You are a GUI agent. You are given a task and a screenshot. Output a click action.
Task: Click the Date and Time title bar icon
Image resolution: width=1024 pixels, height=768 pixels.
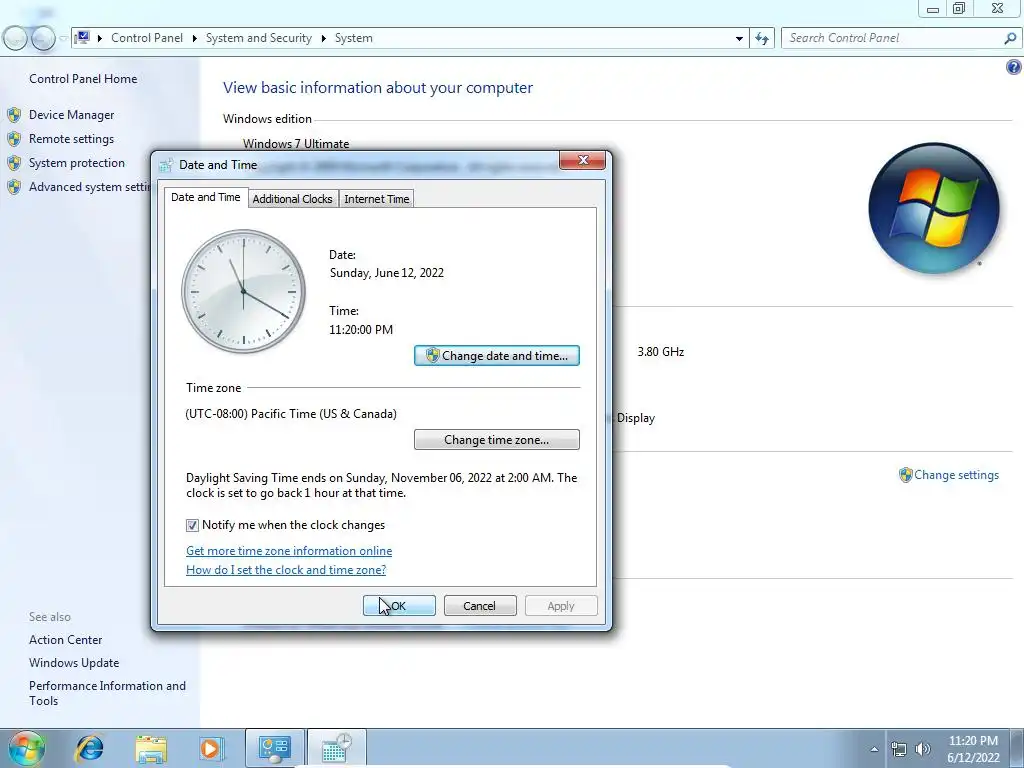(x=167, y=165)
